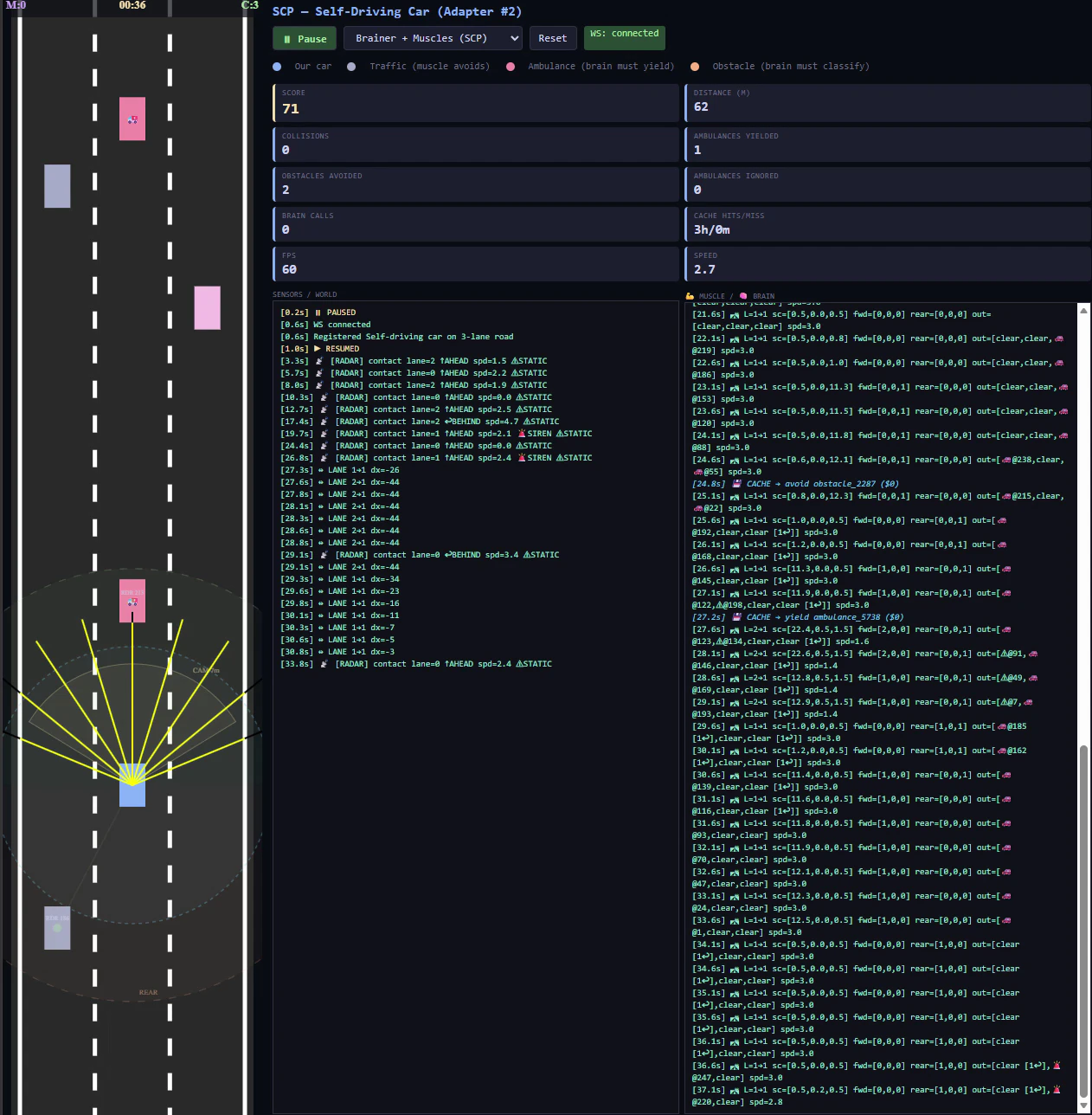
Task: Click the blue Our car legend dot
Action: 277,67
